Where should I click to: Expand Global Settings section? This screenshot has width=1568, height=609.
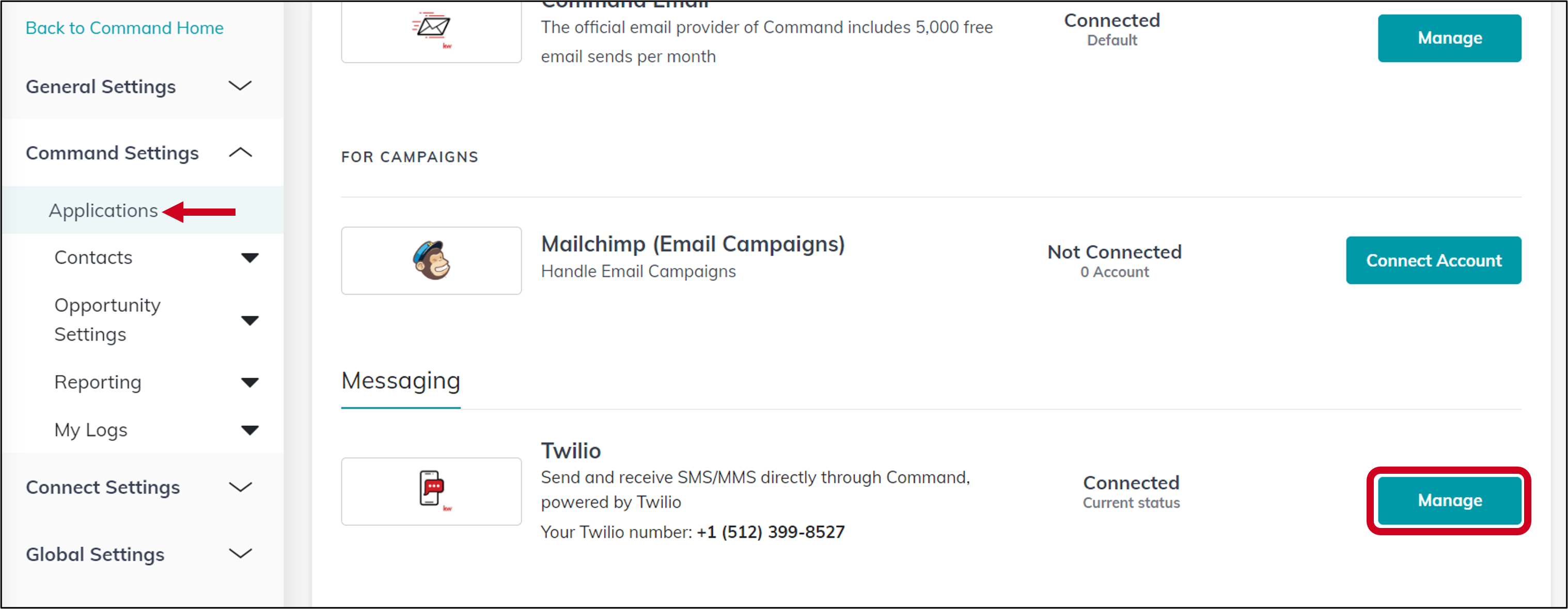[240, 554]
